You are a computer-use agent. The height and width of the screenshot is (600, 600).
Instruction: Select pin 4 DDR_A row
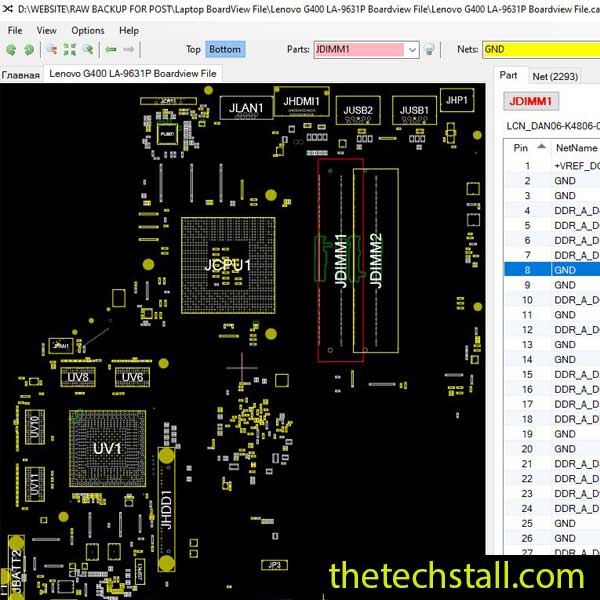552,210
